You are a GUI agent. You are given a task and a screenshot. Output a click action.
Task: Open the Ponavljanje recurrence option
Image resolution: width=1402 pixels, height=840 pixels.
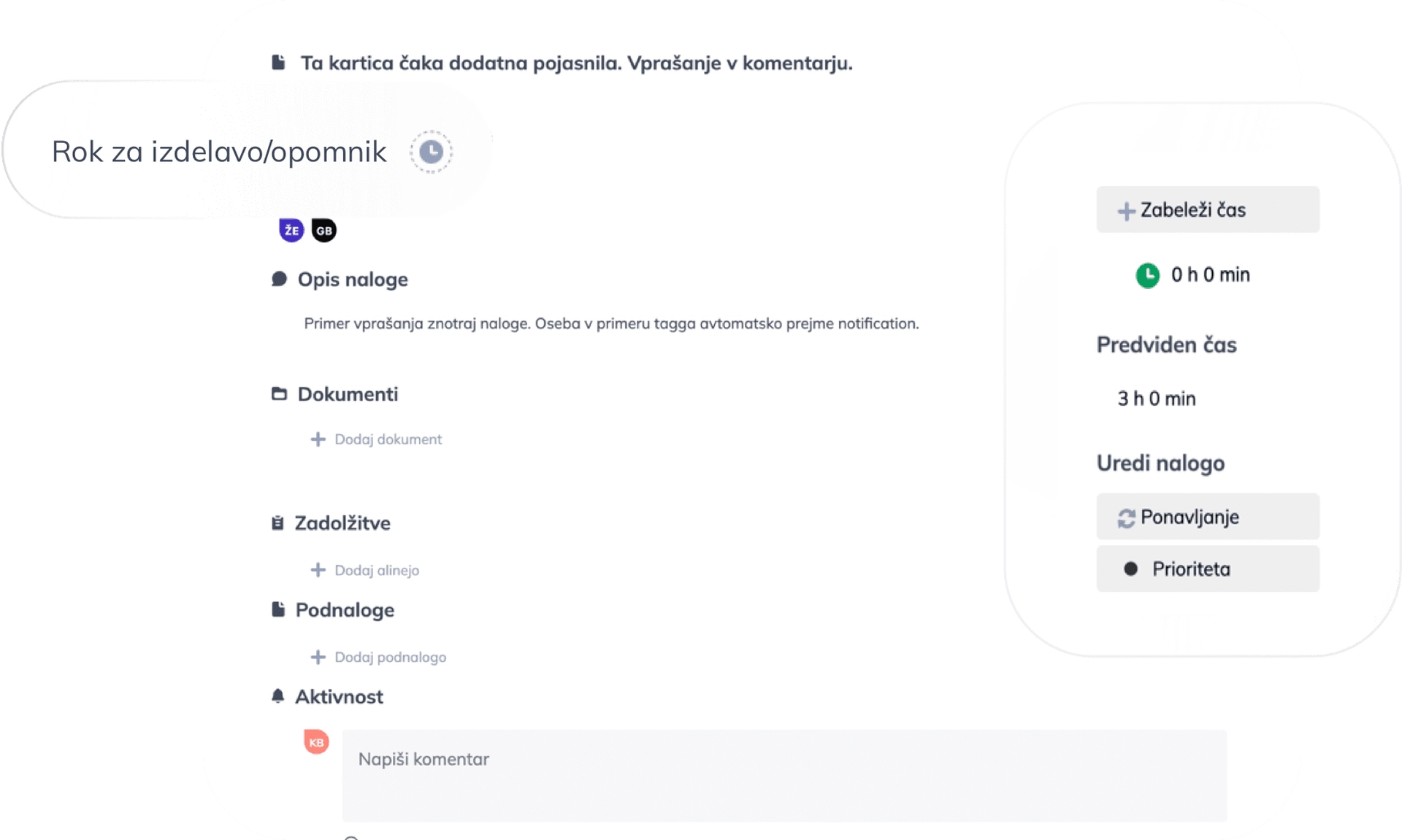(1208, 517)
